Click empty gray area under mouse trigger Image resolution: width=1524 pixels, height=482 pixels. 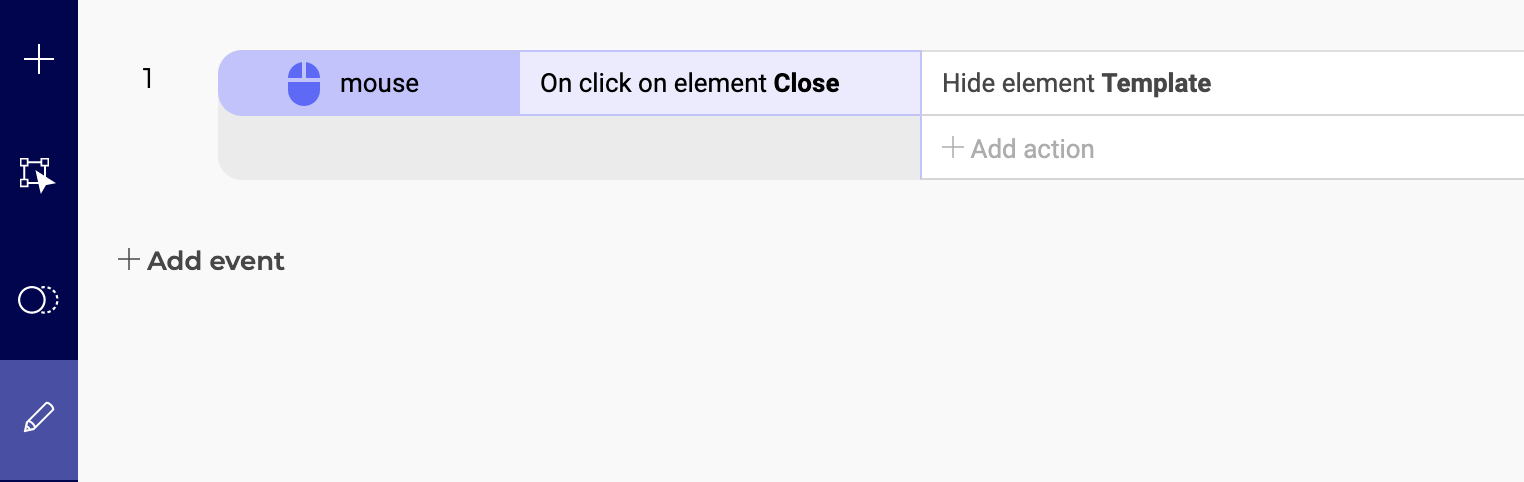click(569, 148)
